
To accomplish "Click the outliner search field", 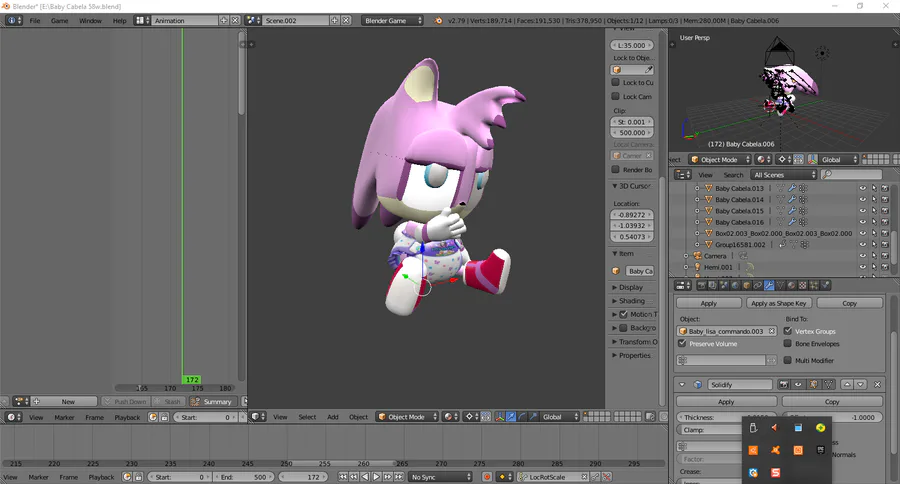I will point(852,175).
